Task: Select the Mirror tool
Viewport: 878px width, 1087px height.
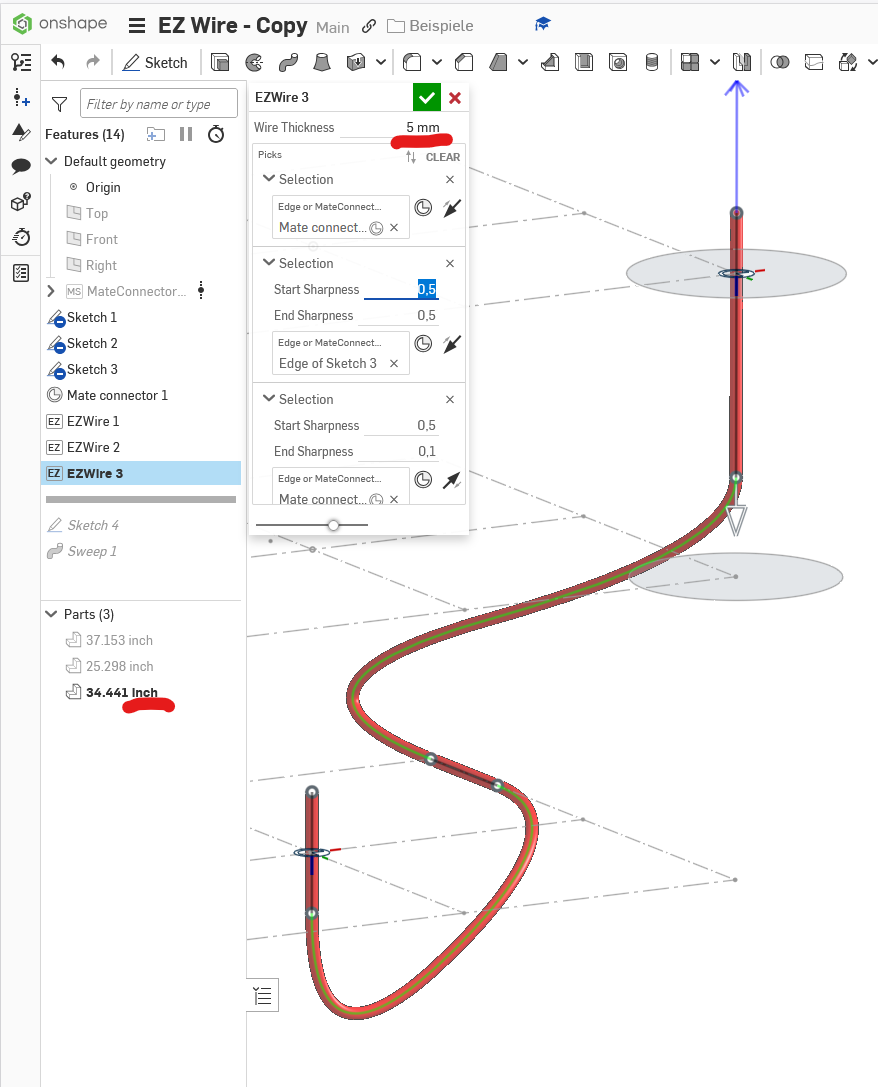Action: [x=741, y=62]
